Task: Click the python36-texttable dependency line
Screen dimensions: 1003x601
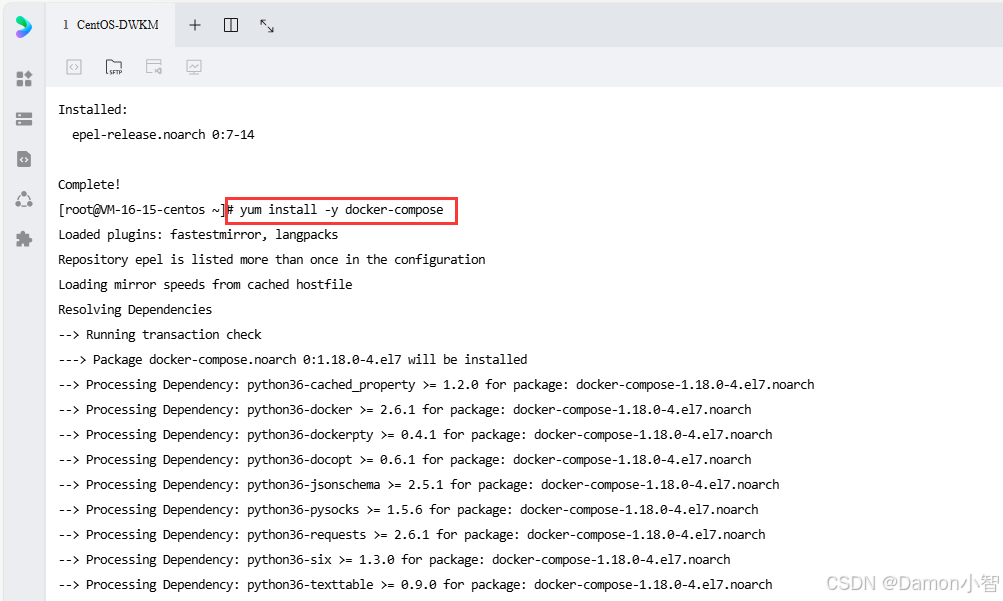Action: pyautogui.click(x=415, y=584)
